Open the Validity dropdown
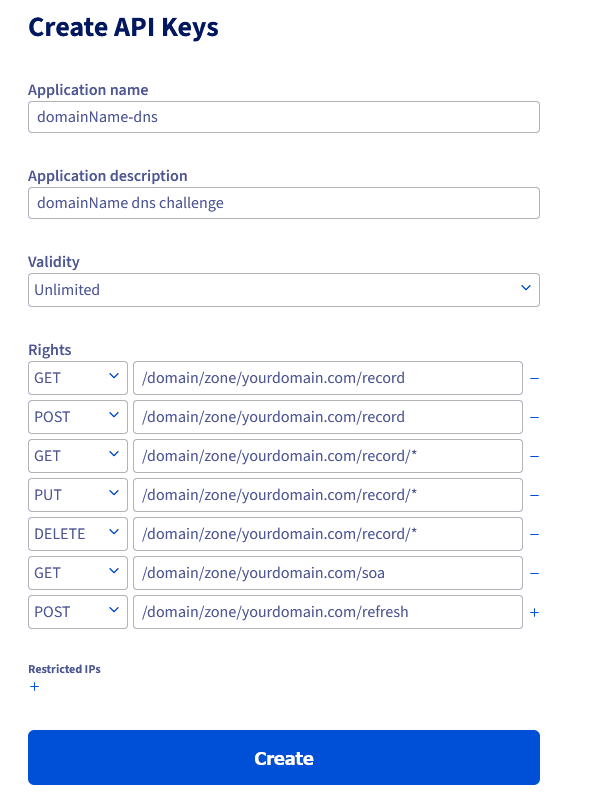The height and width of the screenshot is (804, 616). point(284,290)
